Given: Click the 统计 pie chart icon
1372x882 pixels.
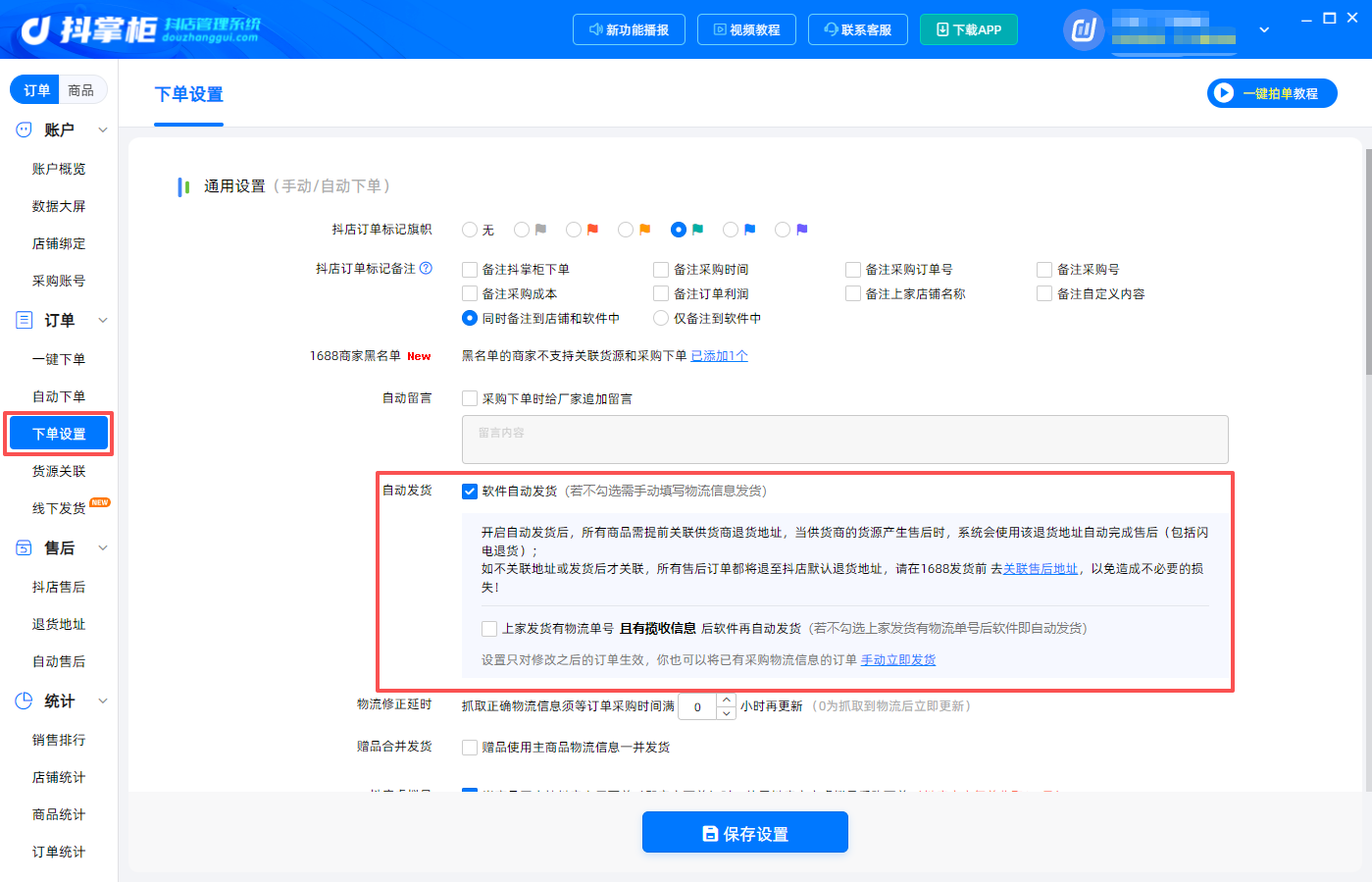Looking at the screenshot, I should click(24, 700).
